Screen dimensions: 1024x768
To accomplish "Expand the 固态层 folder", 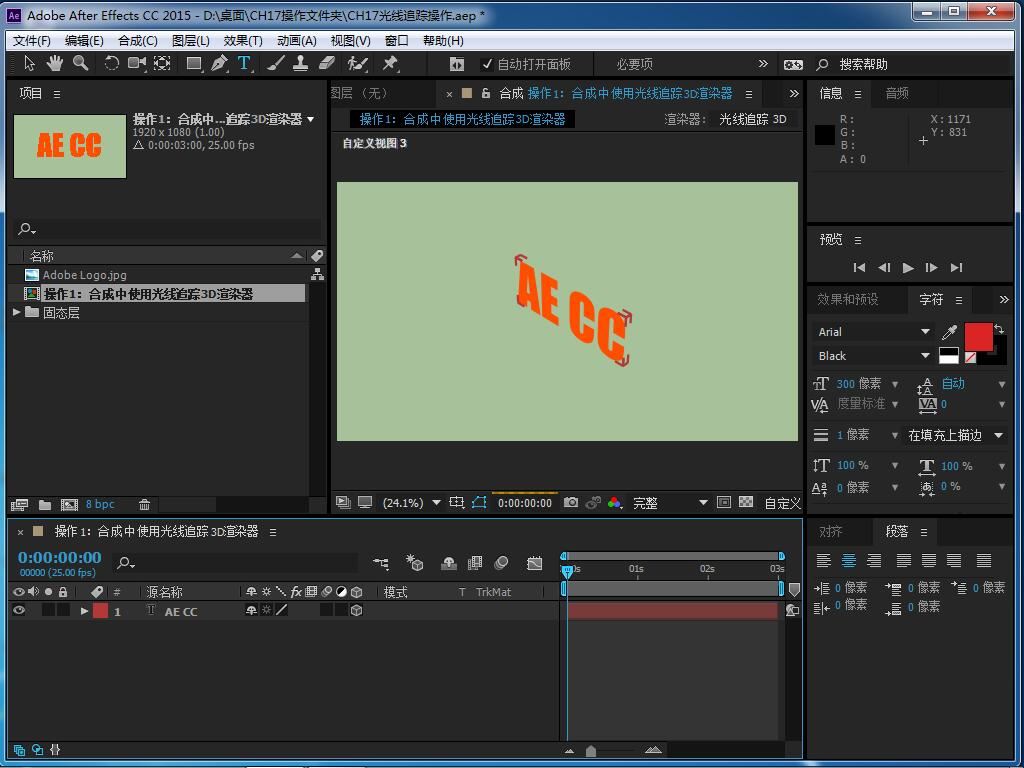I will point(17,313).
